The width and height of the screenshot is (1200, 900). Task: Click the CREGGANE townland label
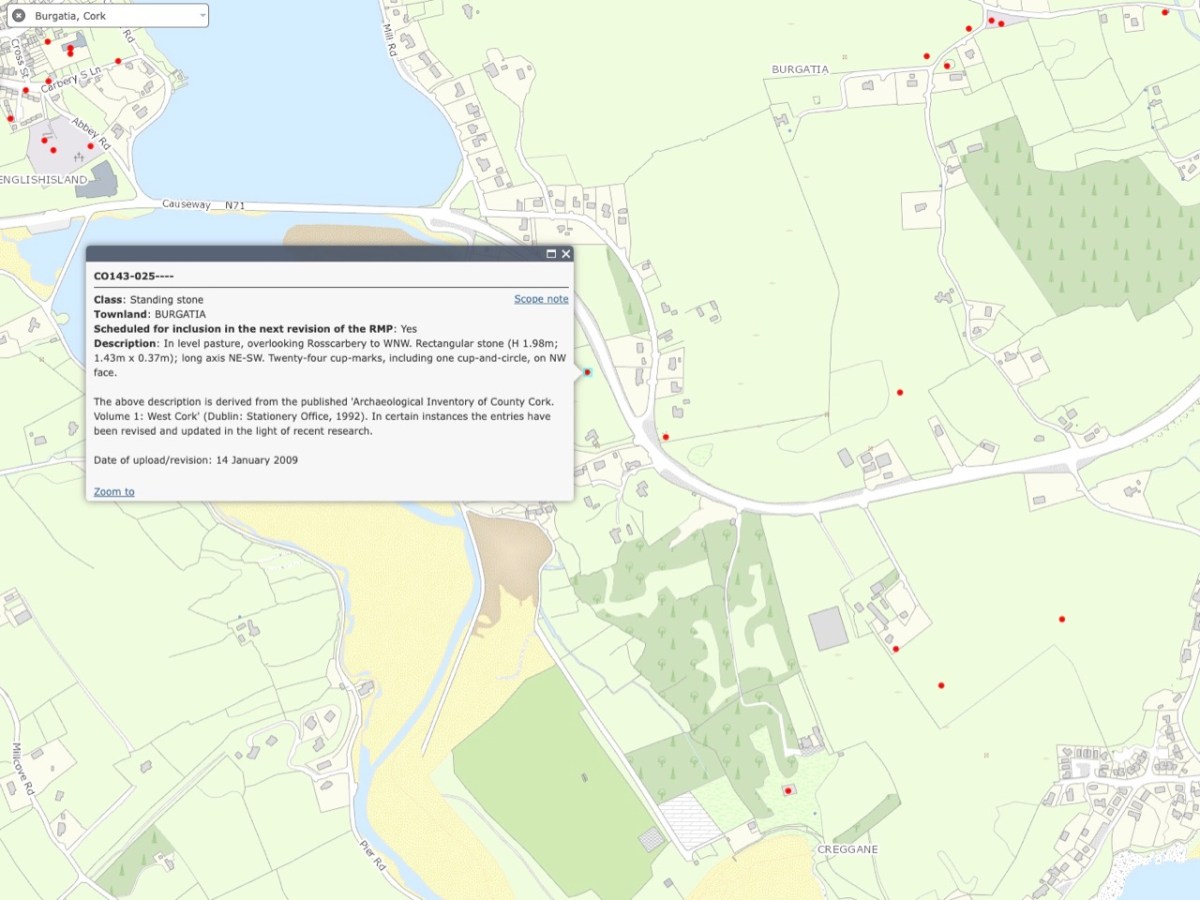click(847, 849)
